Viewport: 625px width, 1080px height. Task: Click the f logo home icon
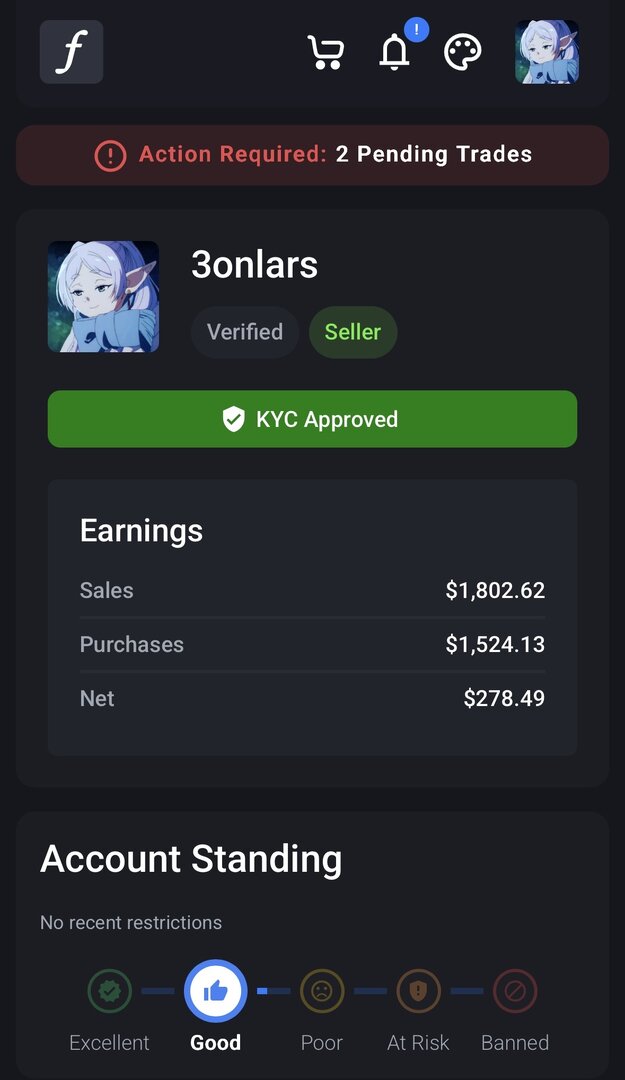71,52
